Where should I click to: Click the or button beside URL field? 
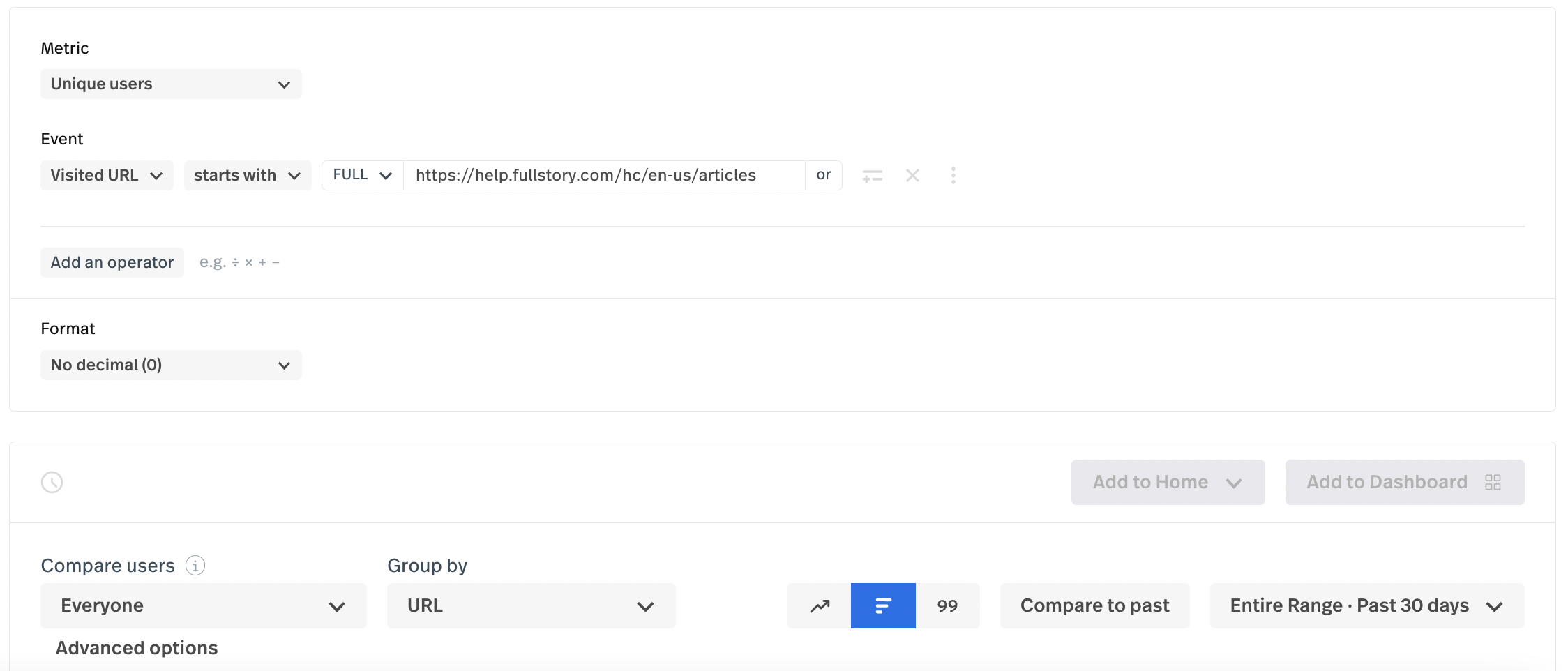(x=823, y=176)
